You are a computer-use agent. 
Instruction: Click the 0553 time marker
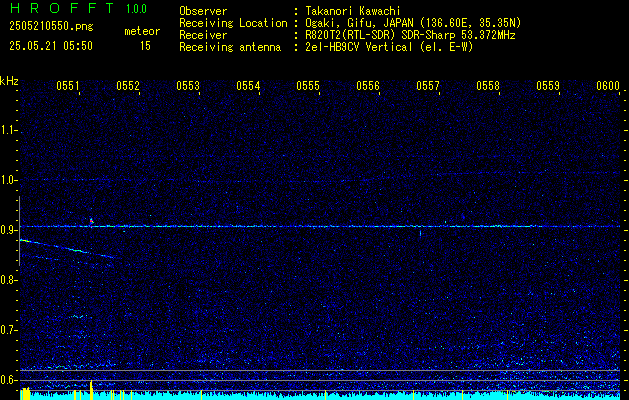188,85
